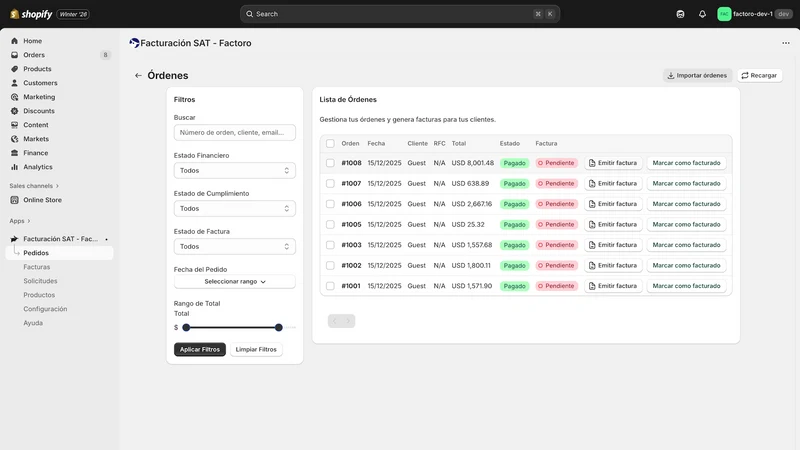
Task: Open the Seleccionar rango date picker
Action: click(235, 282)
